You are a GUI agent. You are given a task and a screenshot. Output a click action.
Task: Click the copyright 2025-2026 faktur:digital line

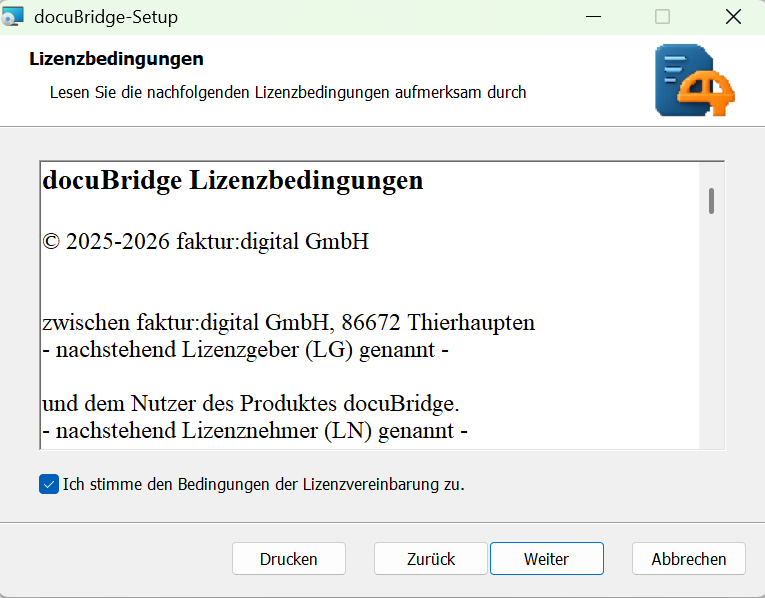(206, 241)
